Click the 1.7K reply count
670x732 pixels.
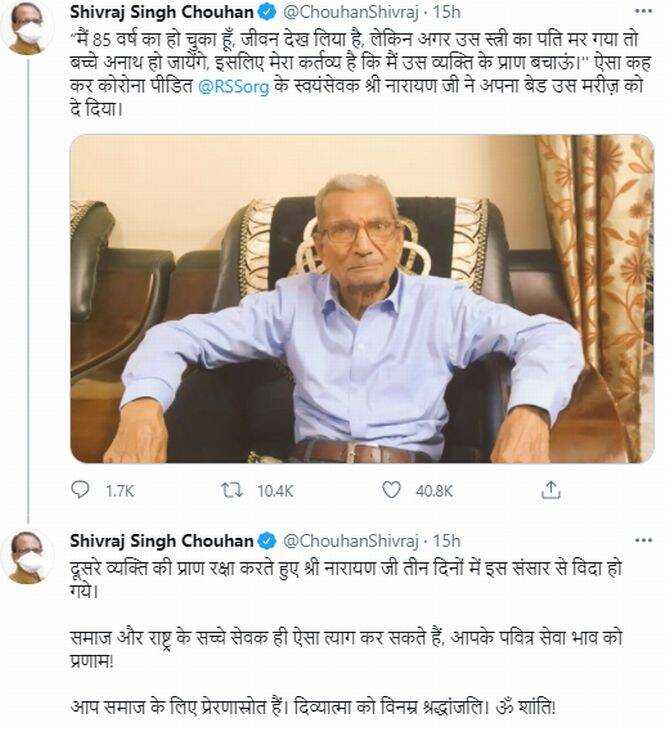click(x=119, y=491)
